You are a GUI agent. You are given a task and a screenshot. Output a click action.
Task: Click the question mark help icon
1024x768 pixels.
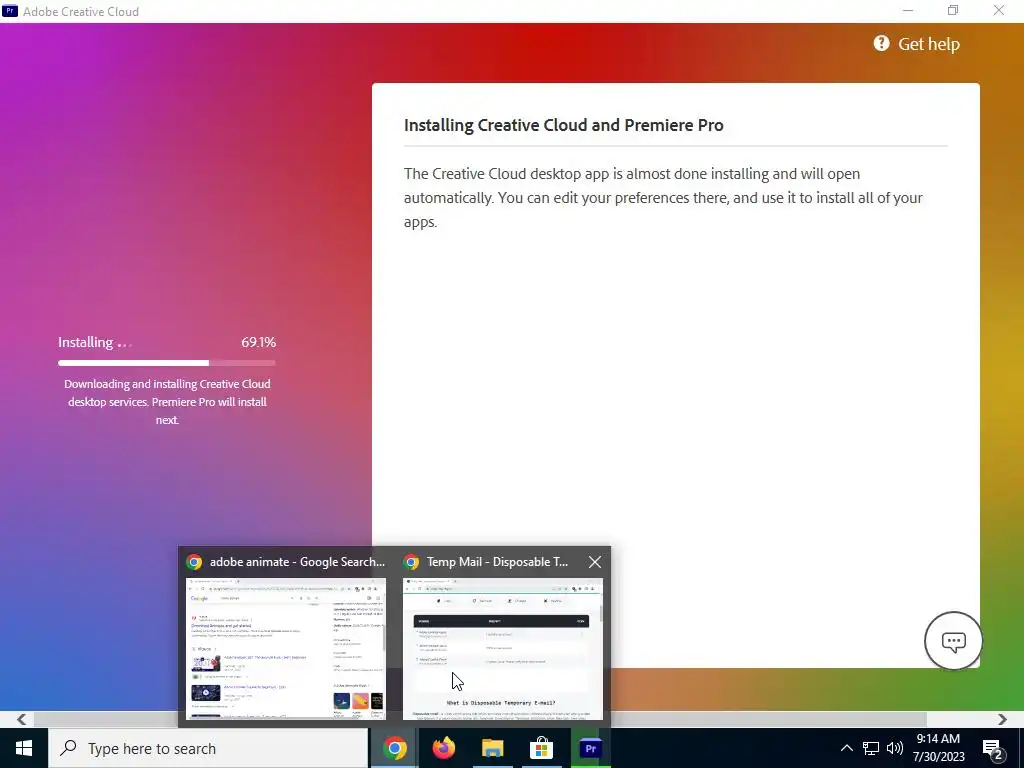[x=881, y=43]
